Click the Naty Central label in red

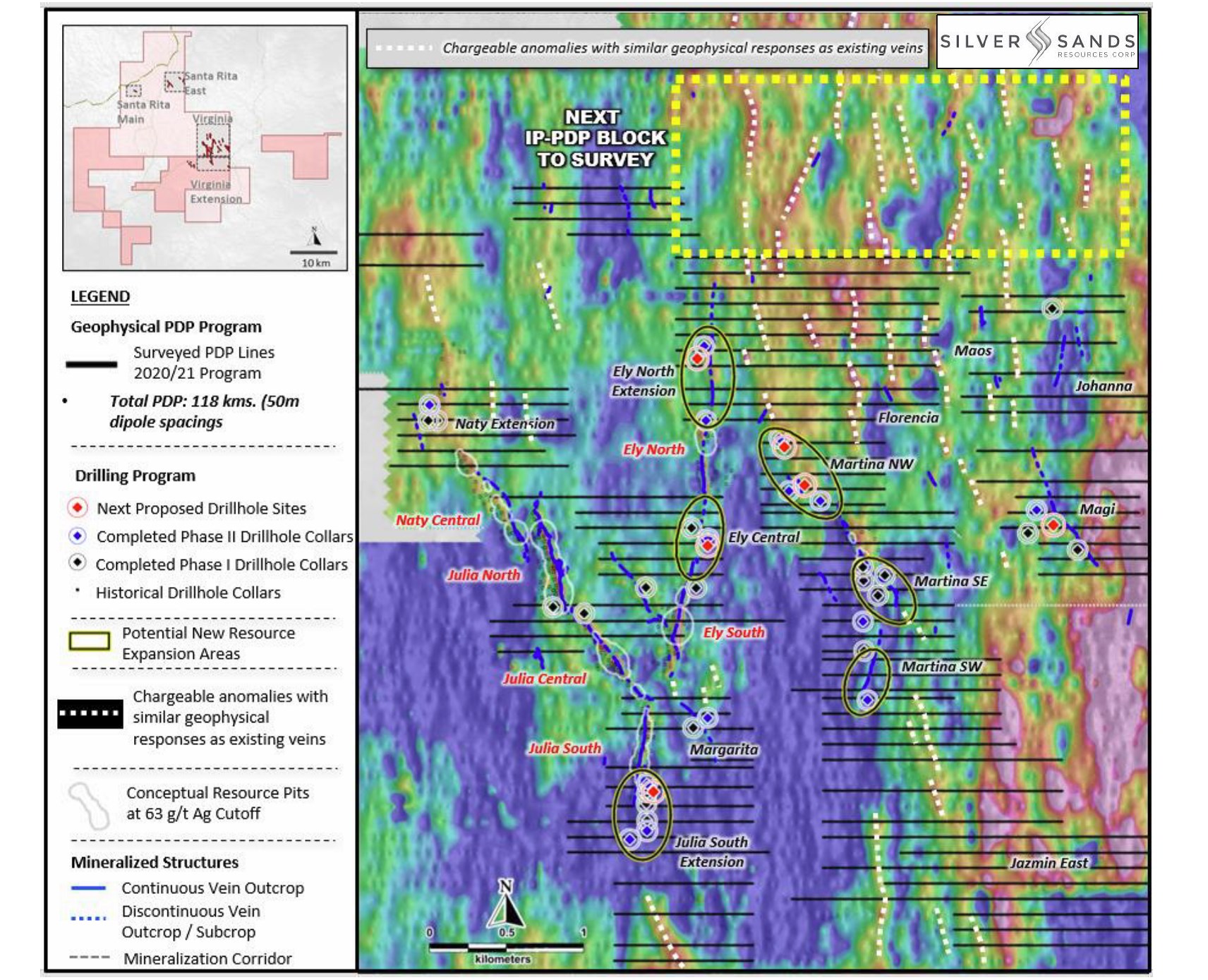[x=437, y=520]
